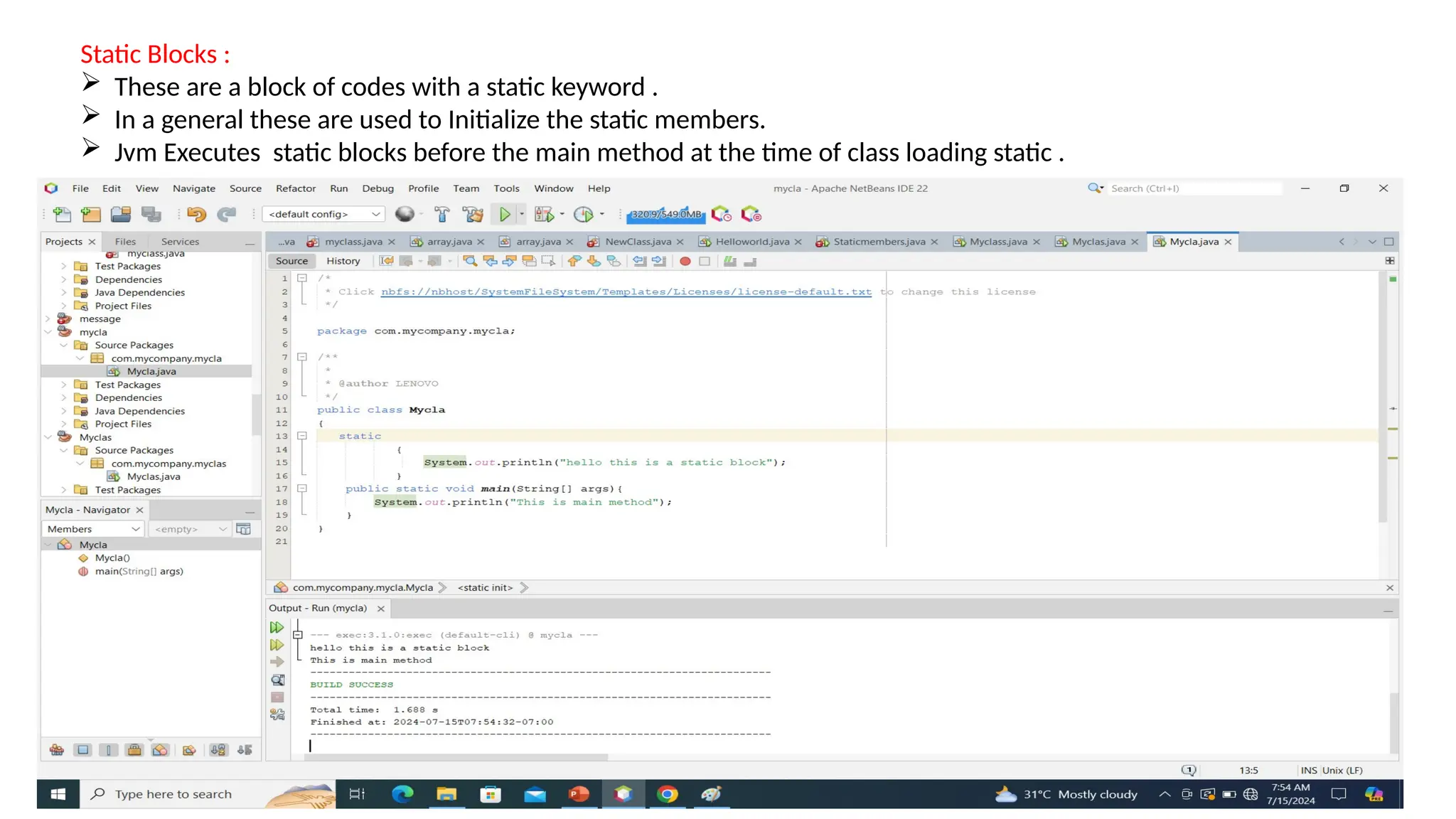Click the Build Project hammer icon
This screenshot has width=1456, height=819.
tap(441, 214)
